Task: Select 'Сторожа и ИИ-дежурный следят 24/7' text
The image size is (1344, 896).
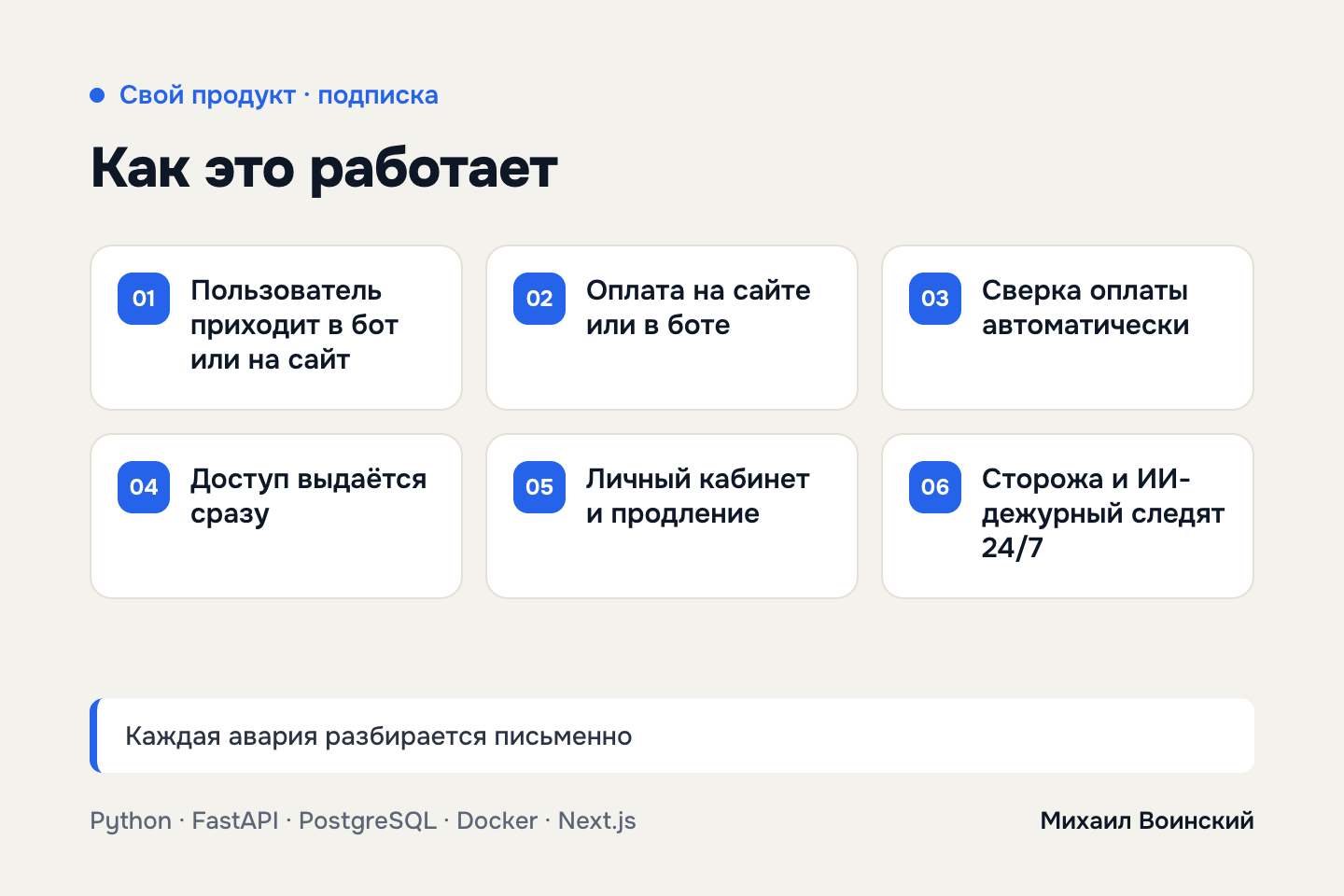Action: pyautogui.click(x=1103, y=513)
